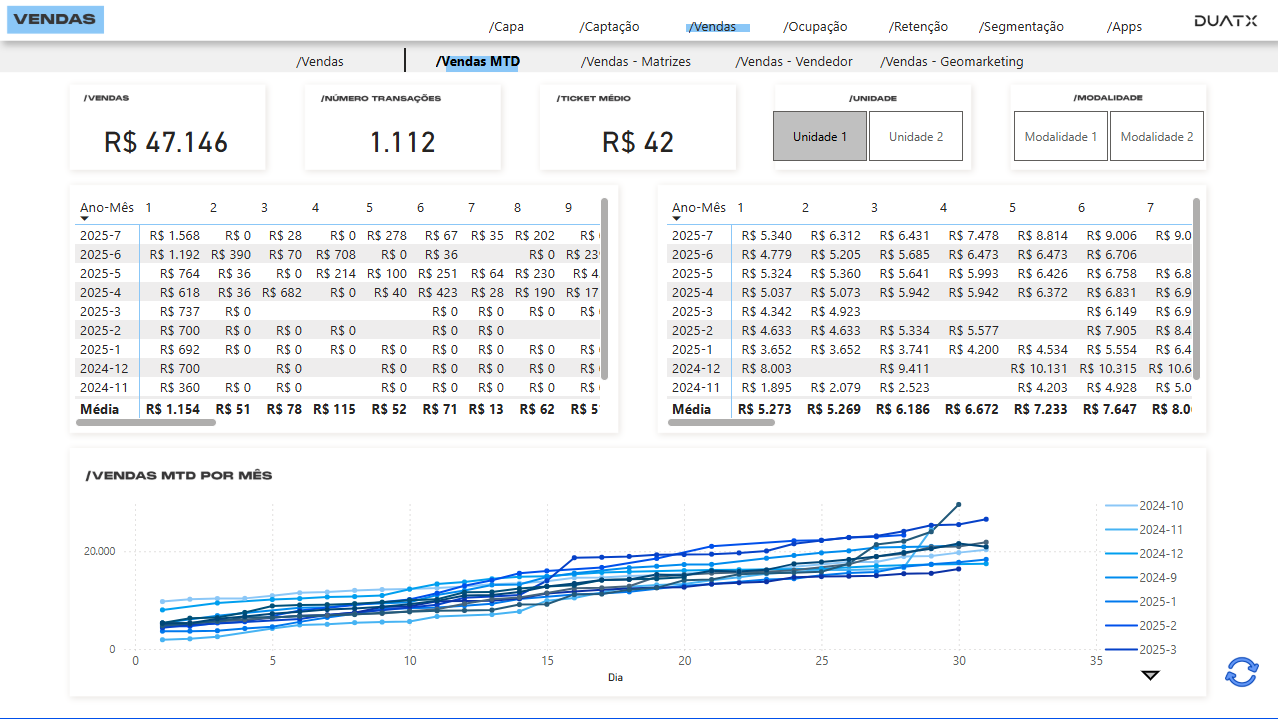
Task: Click the horizontal scrollbar below the left table
Action: pyautogui.click(x=143, y=423)
